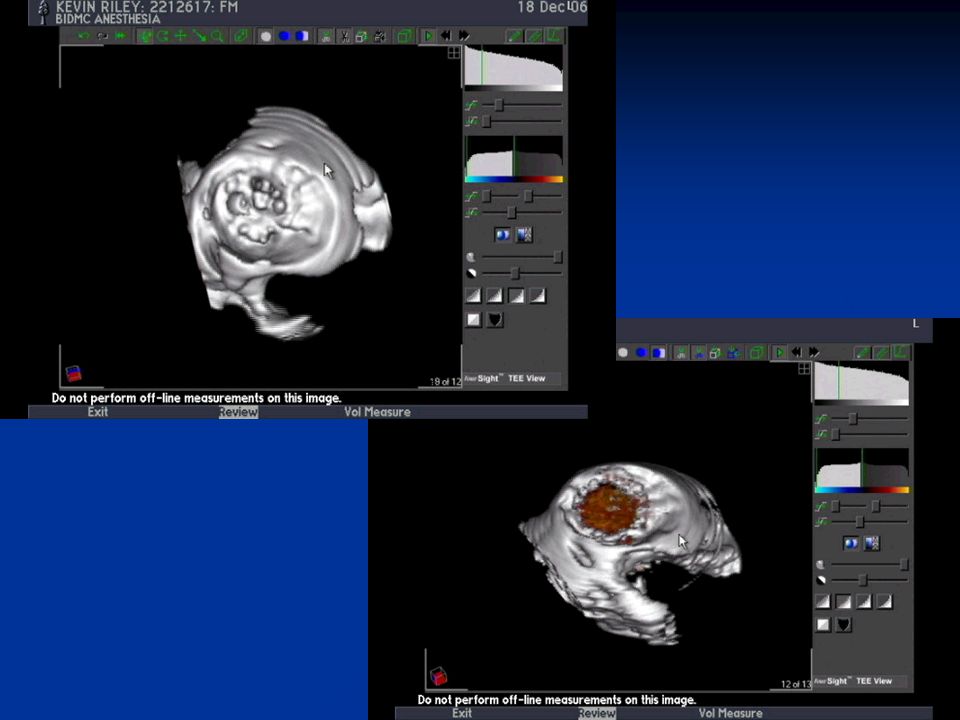Click the rightmost green measure icon in upper toolbar
Screen dimensions: 960x720
coord(554,36)
